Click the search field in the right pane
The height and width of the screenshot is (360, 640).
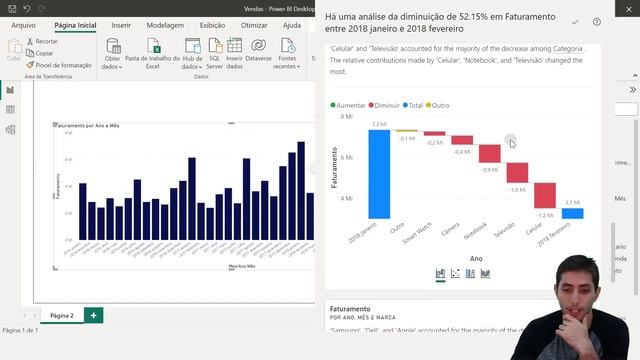click(x=626, y=109)
